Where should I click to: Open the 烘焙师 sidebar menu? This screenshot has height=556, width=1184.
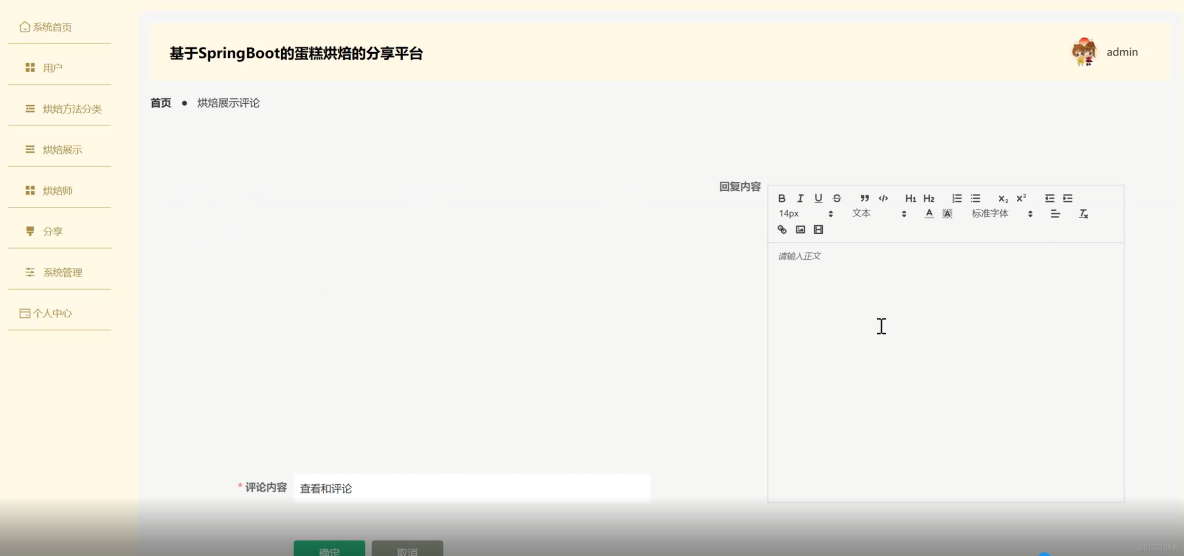60,190
